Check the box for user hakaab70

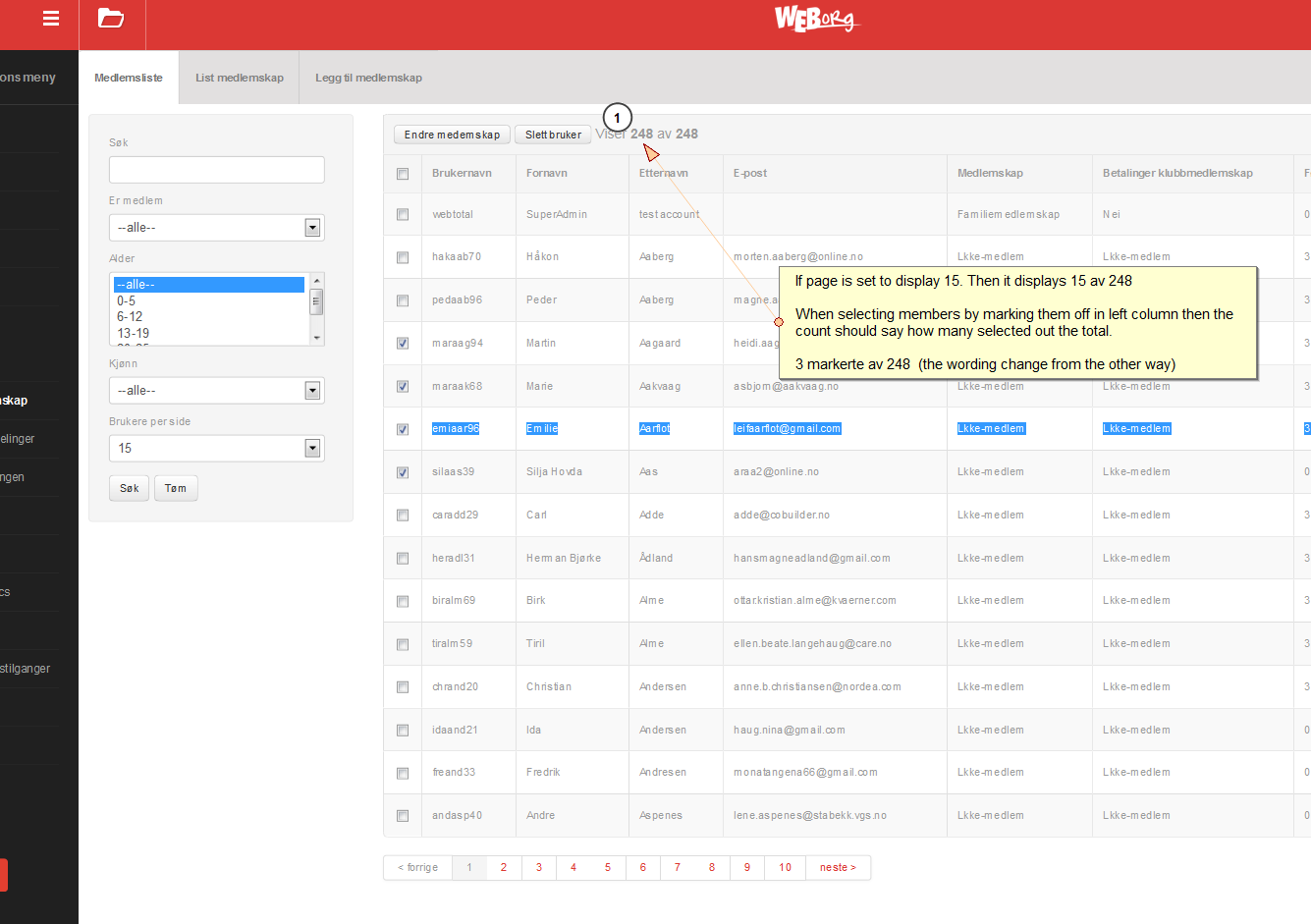[x=403, y=257]
